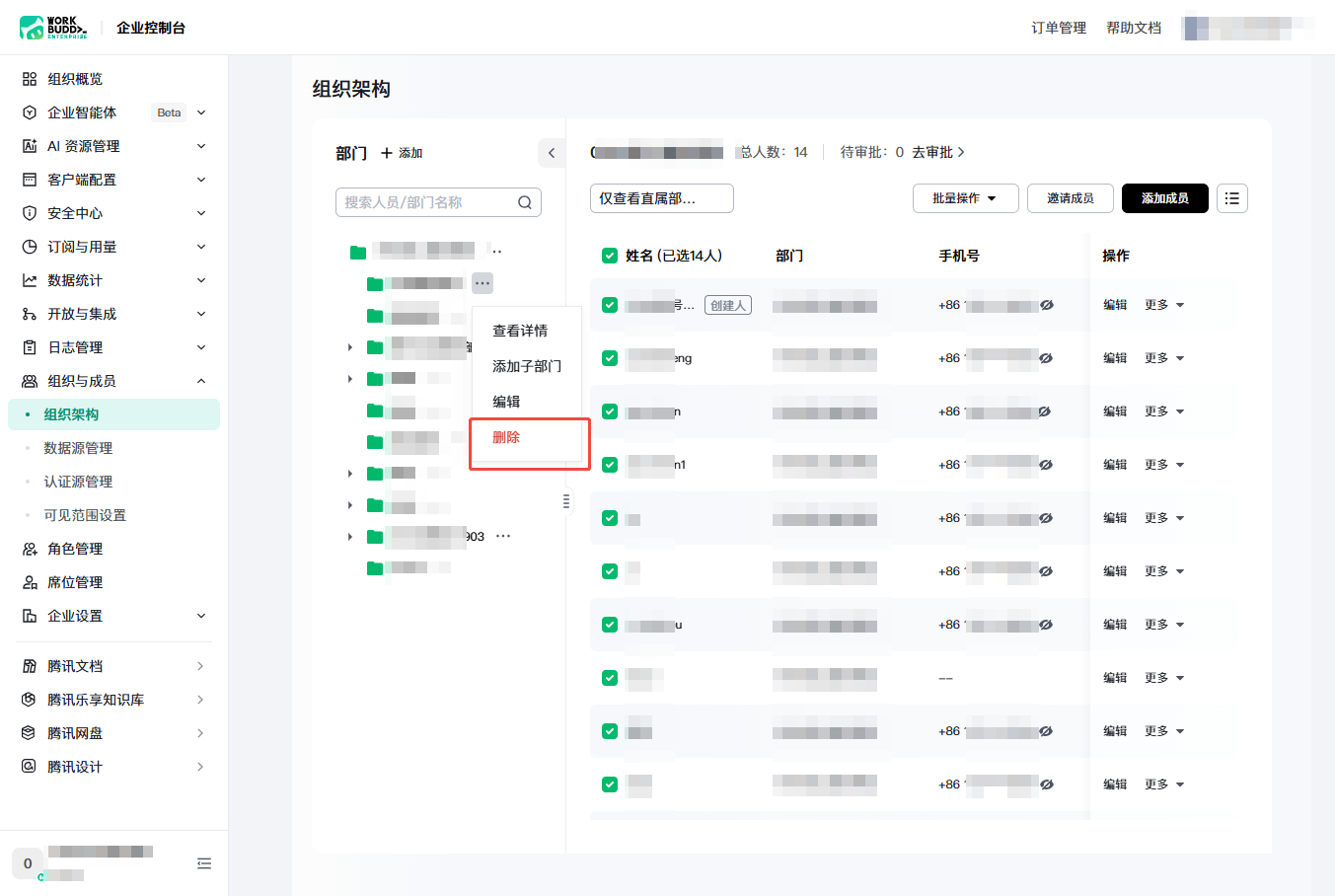This screenshot has width=1335, height=896.
Task: Focus the 搜索人员/部门名称 search field
Action: [438, 202]
